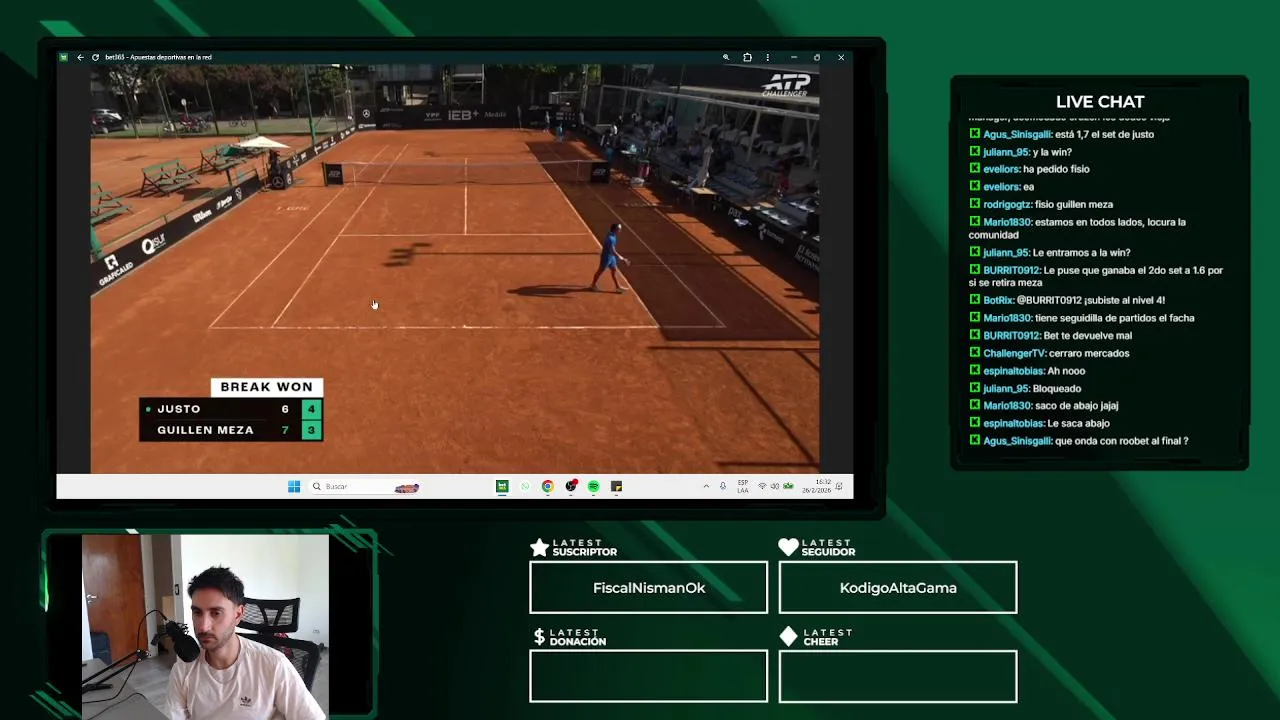Open the notifications bell icon

[x=840, y=486]
